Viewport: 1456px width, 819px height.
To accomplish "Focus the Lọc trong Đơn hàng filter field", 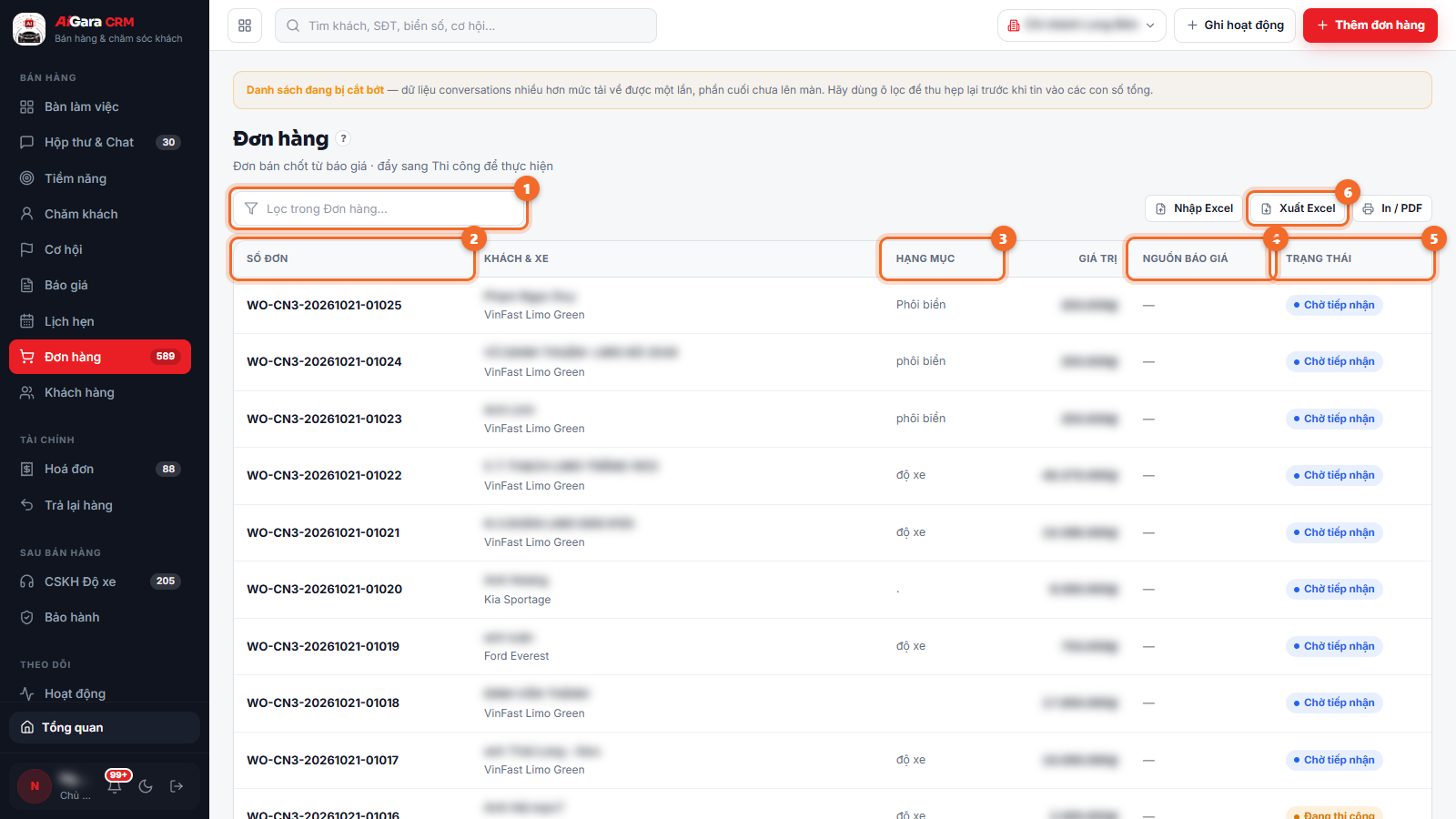I will coord(379,208).
